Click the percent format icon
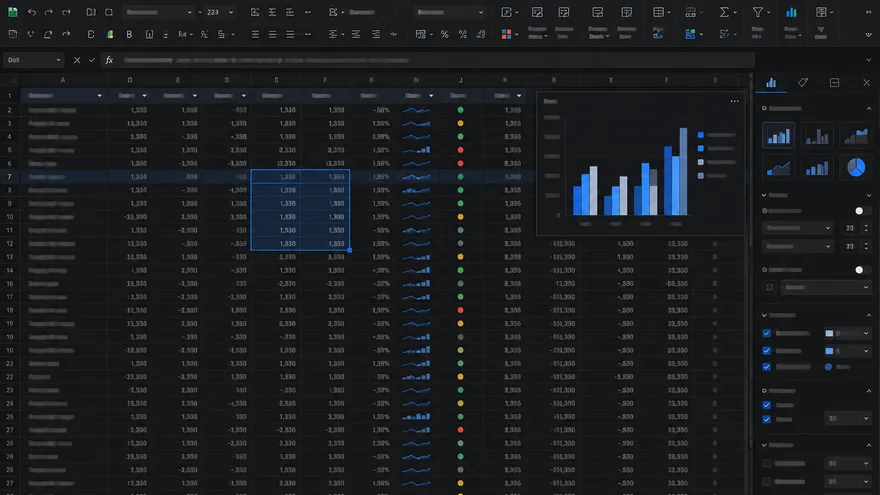The width and height of the screenshot is (880, 495). click(x=444, y=34)
